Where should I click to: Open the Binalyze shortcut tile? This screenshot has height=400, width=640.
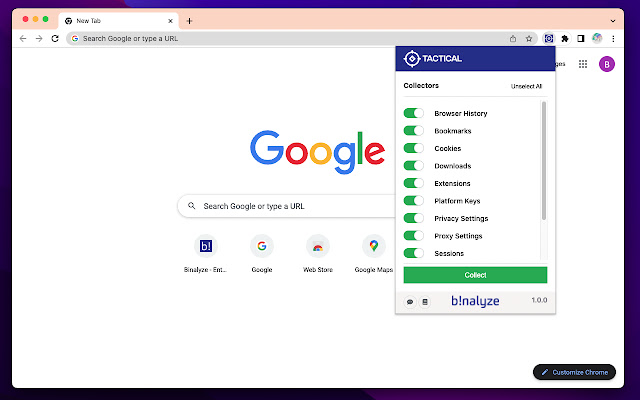click(x=206, y=253)
